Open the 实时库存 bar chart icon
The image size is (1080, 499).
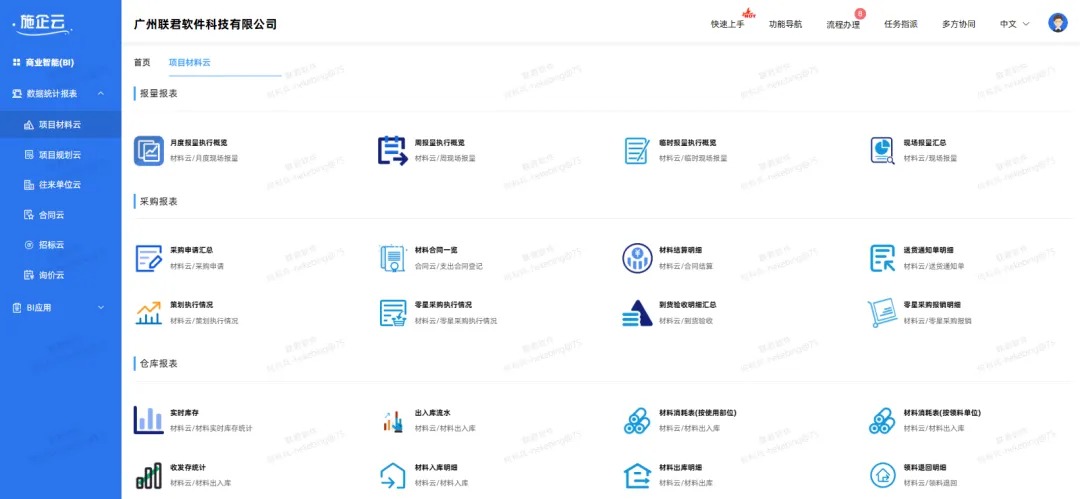pos(149,420)
